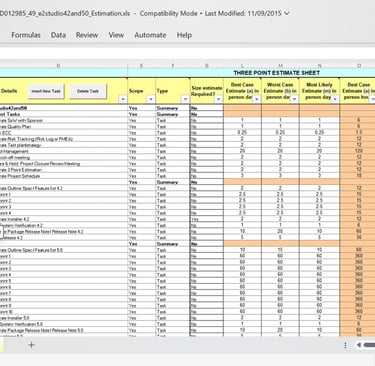This screenshot has width=375, height=366.
Task: Select the View ribbon tab
Action: pos(116,35)
